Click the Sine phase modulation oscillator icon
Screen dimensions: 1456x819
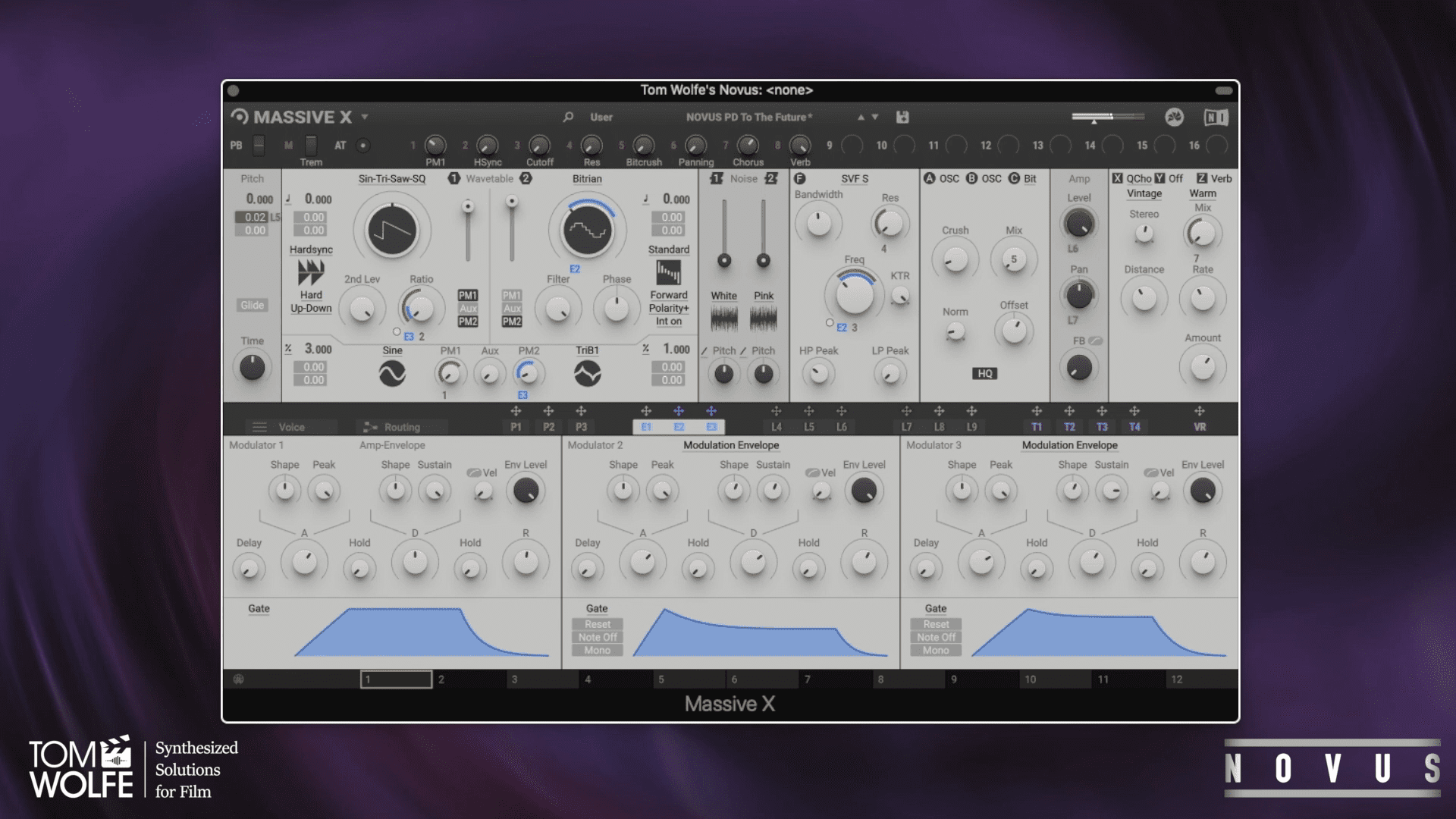tap(392, 373)
